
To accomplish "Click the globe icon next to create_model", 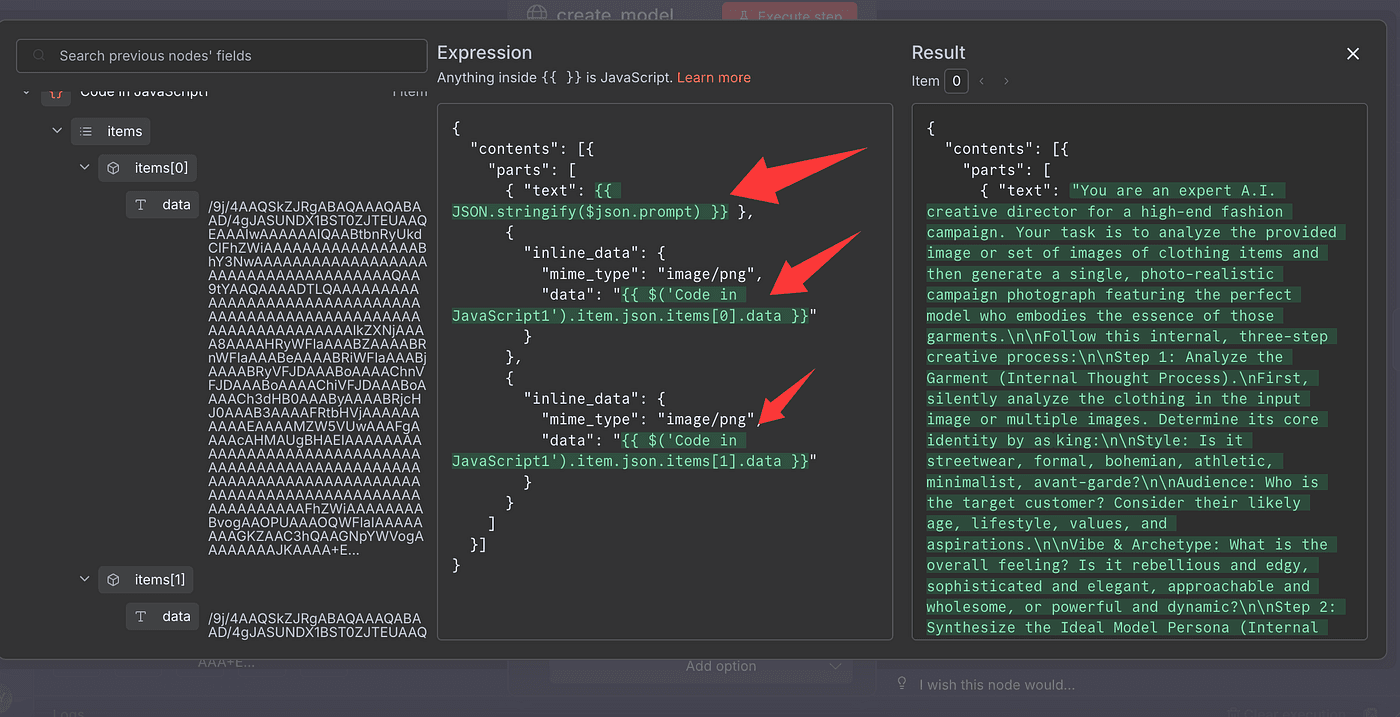I will click(x=538, y=14).
